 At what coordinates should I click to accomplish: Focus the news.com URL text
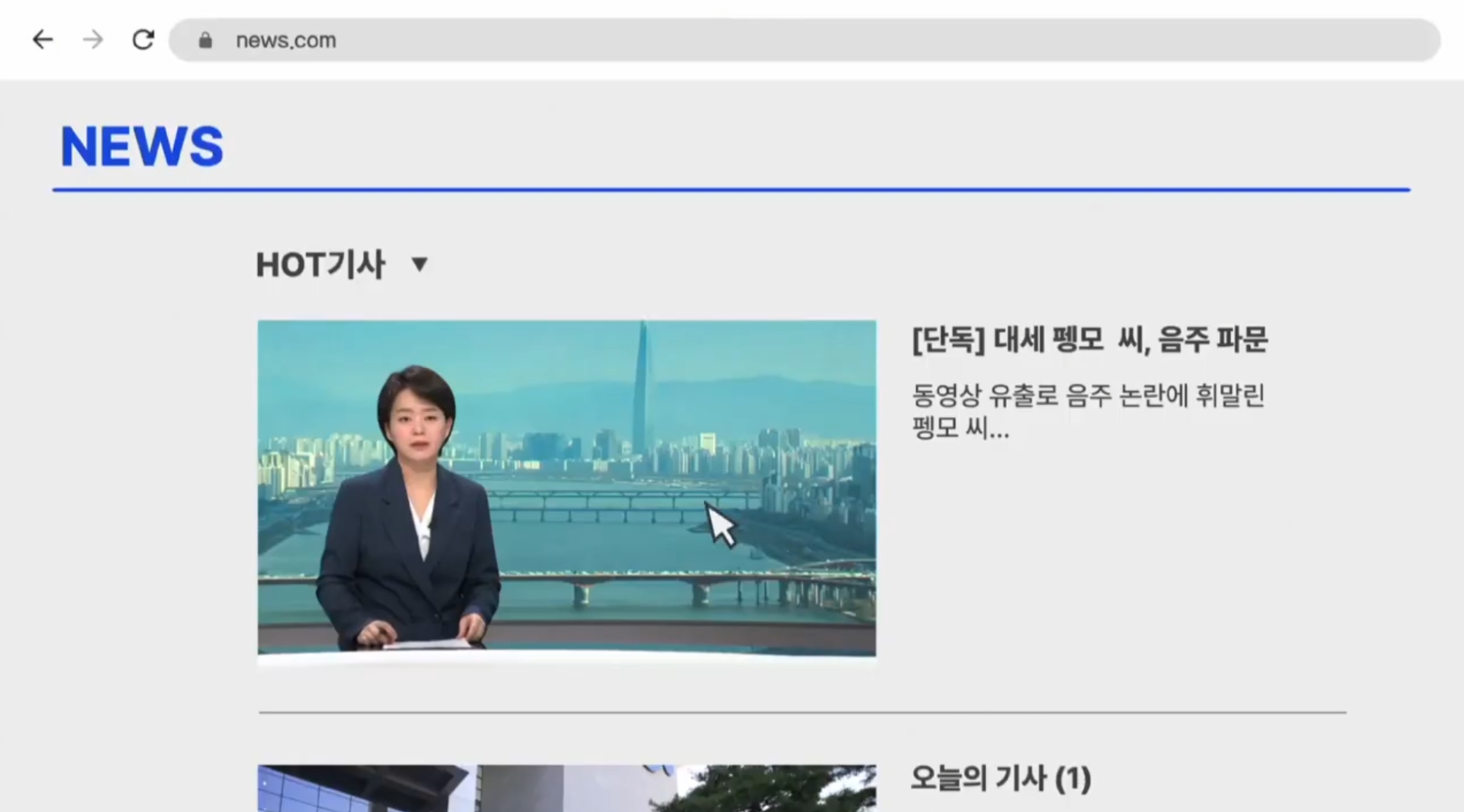(x=285, y=41)
